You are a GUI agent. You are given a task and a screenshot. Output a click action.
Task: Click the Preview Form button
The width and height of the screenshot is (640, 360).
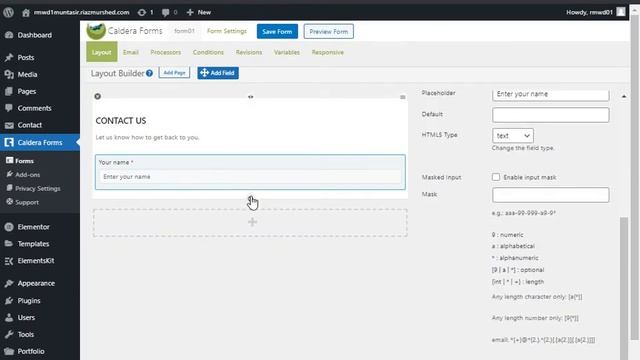[329, 31]
